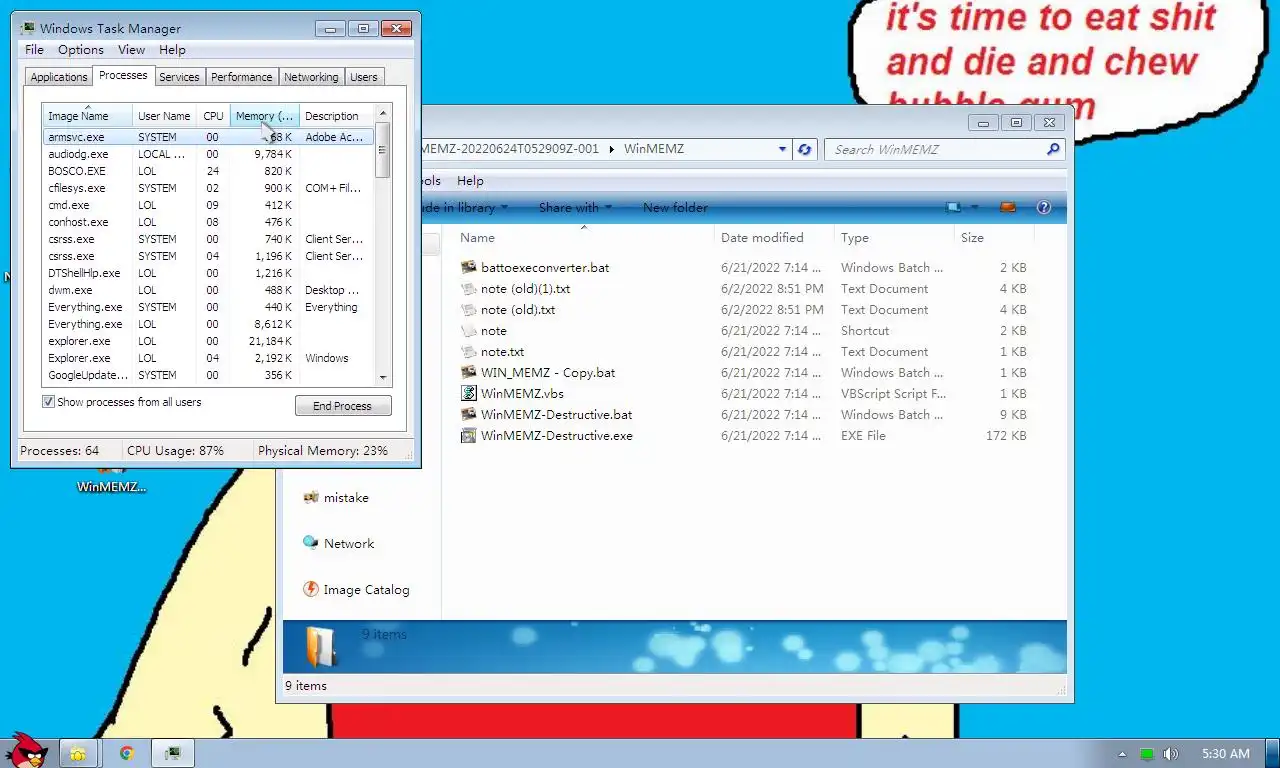Sort processes by User Name column

click(164, 116)
